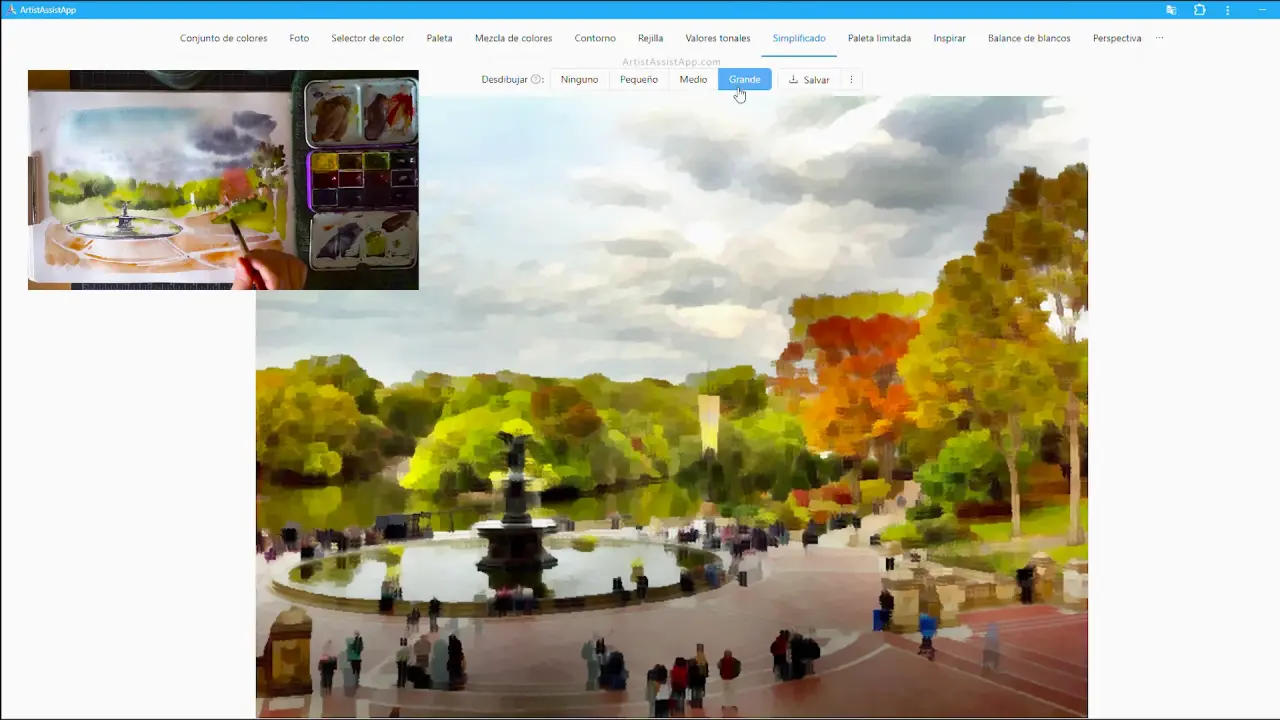The width and height of the screenshot is (1280, 720).
Task: Switch to the Paleta tab
Action: (439, 38)
